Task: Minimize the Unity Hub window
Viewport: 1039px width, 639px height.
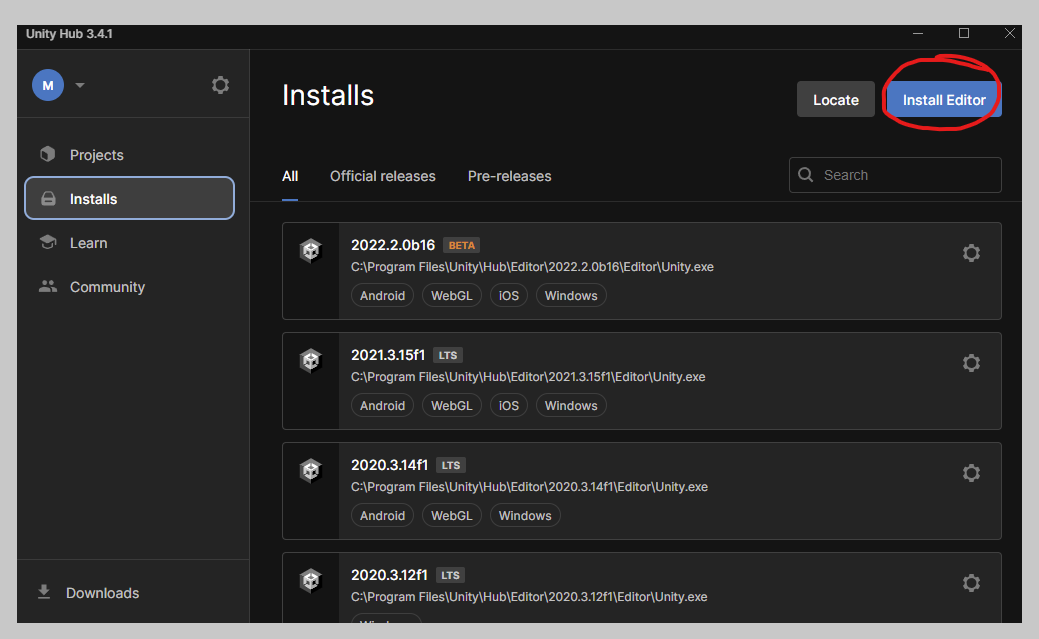Action: click(918, 33)
